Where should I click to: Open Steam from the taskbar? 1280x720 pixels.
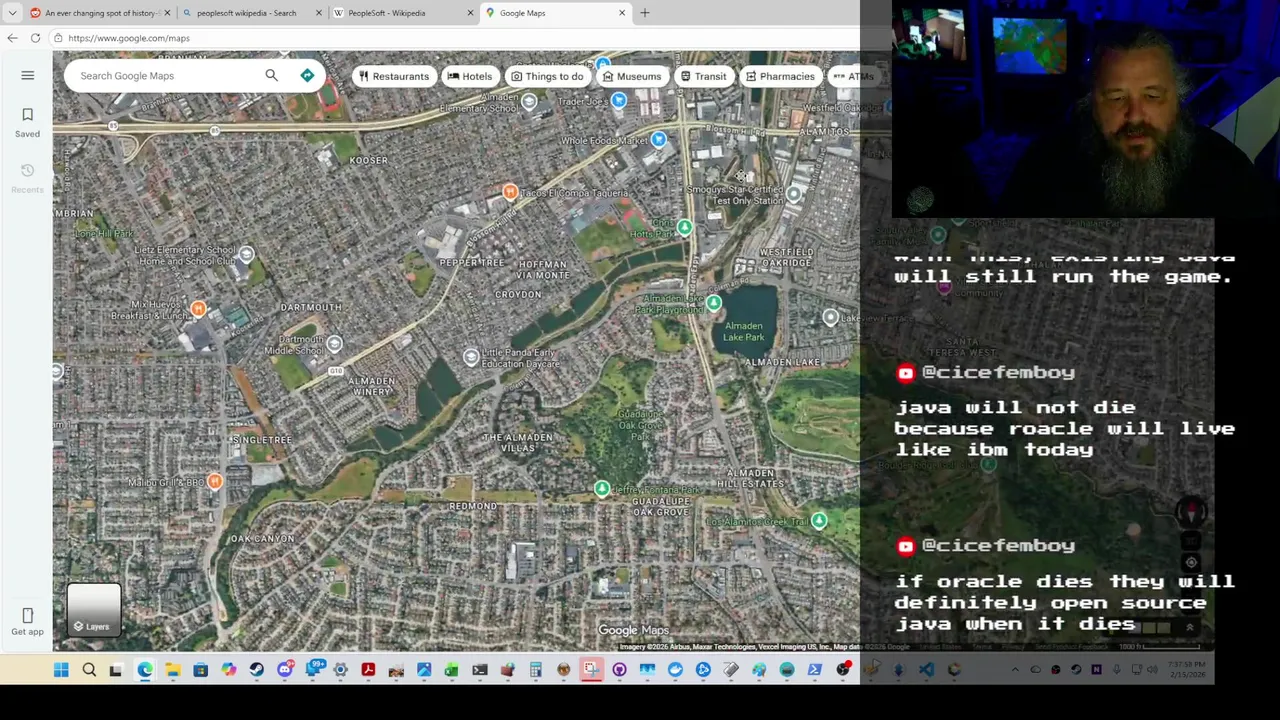click(257, 670)
